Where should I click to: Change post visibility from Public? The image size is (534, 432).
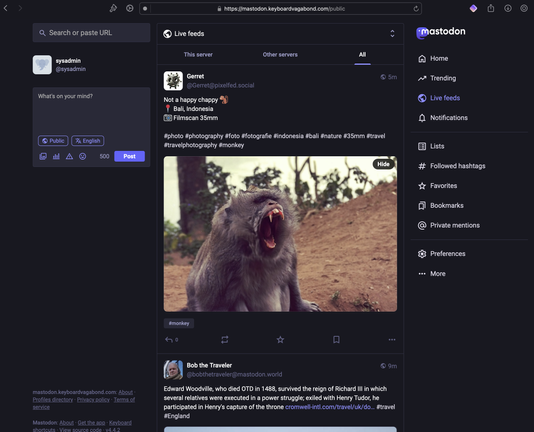point(53,141)
